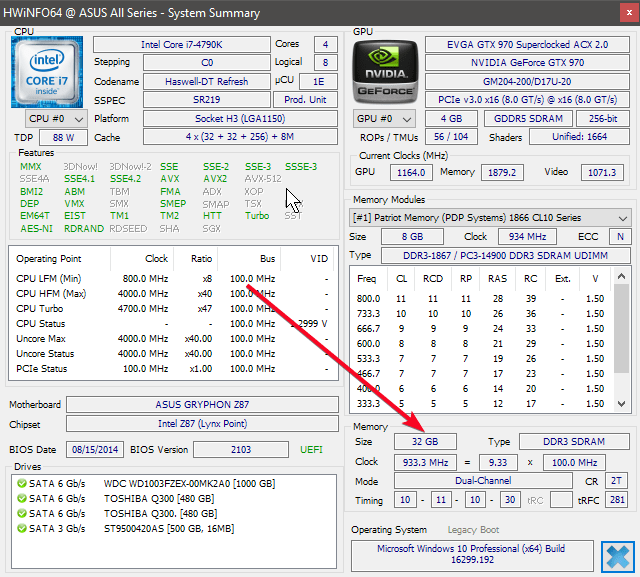Click the blue X close icon at bottom right

coord(617,556)
